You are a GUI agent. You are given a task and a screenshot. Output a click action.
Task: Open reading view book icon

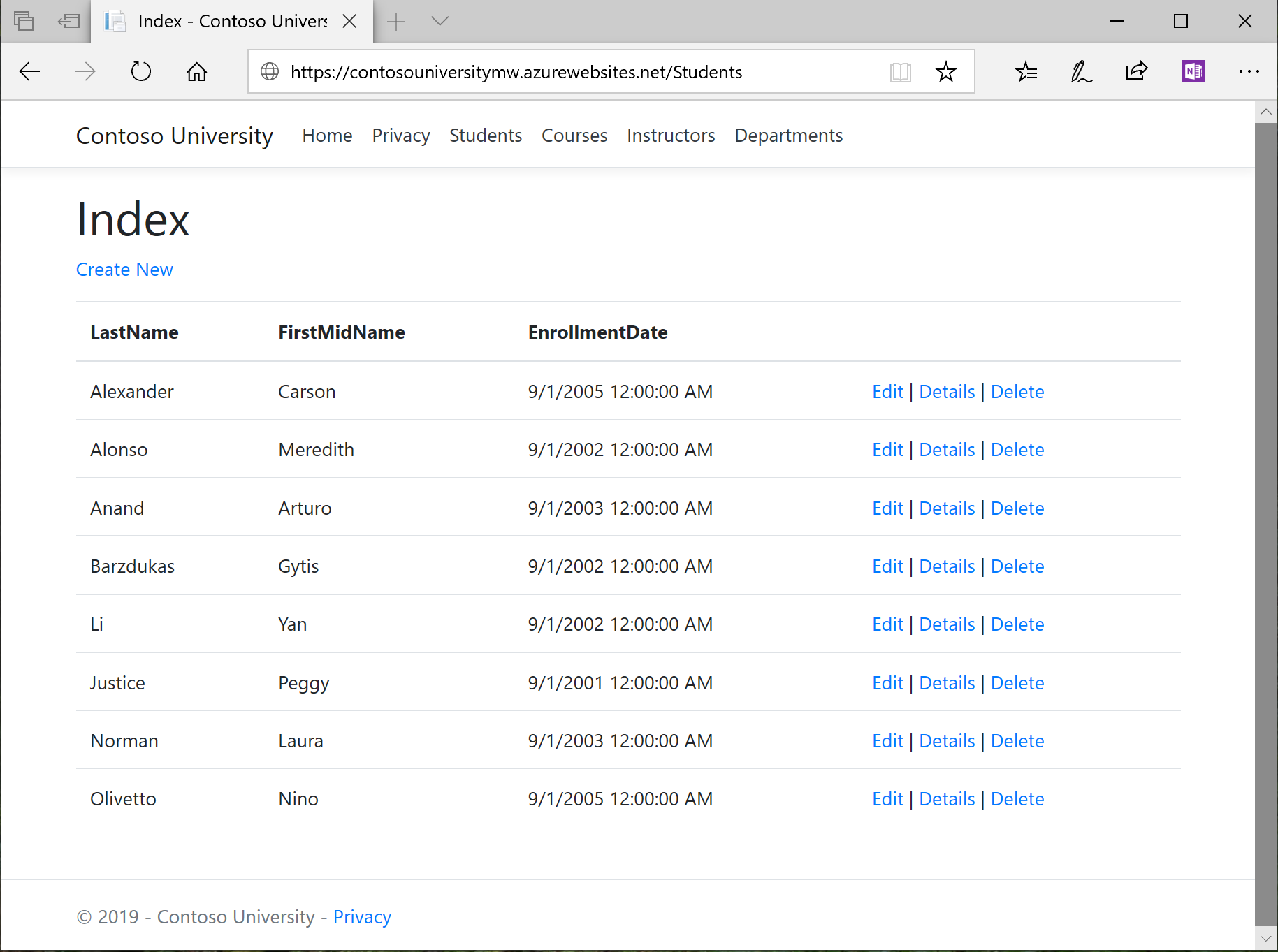[x=900, y=71]
